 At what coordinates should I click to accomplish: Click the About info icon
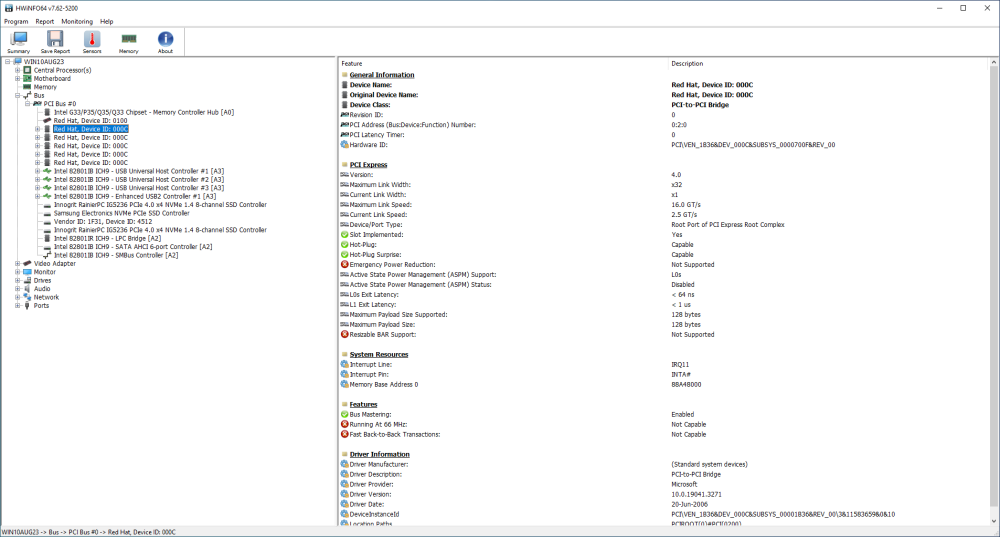click(x=165, y=42)
